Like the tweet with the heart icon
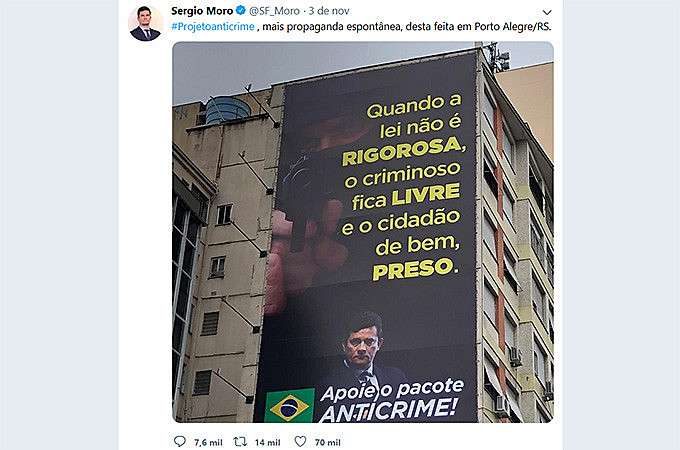Screen dimensions: 680x450 (x=300, y=441)
